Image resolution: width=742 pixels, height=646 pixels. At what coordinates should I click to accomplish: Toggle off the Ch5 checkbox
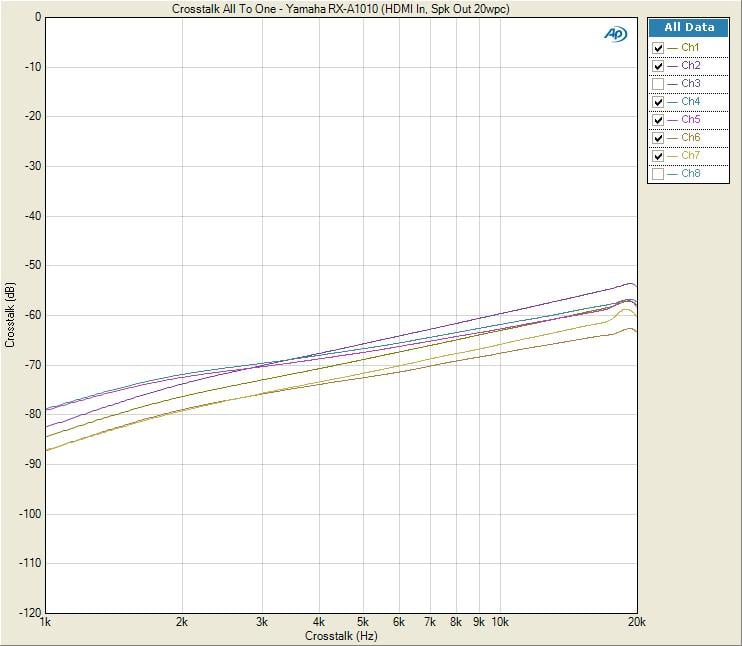(658, 120)
